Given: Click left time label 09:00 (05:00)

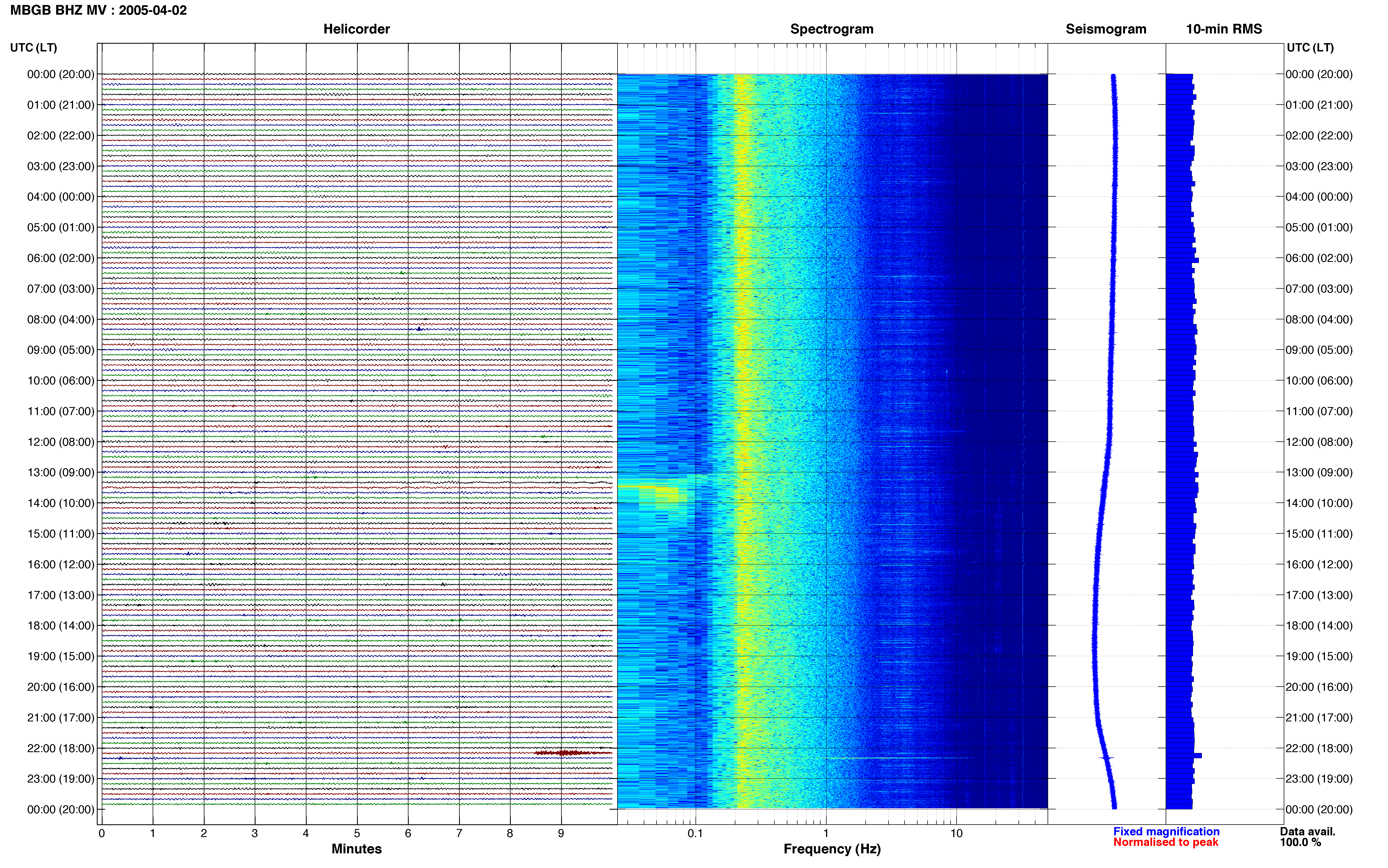Looking at the screenshot, I should tap(61, 350).
